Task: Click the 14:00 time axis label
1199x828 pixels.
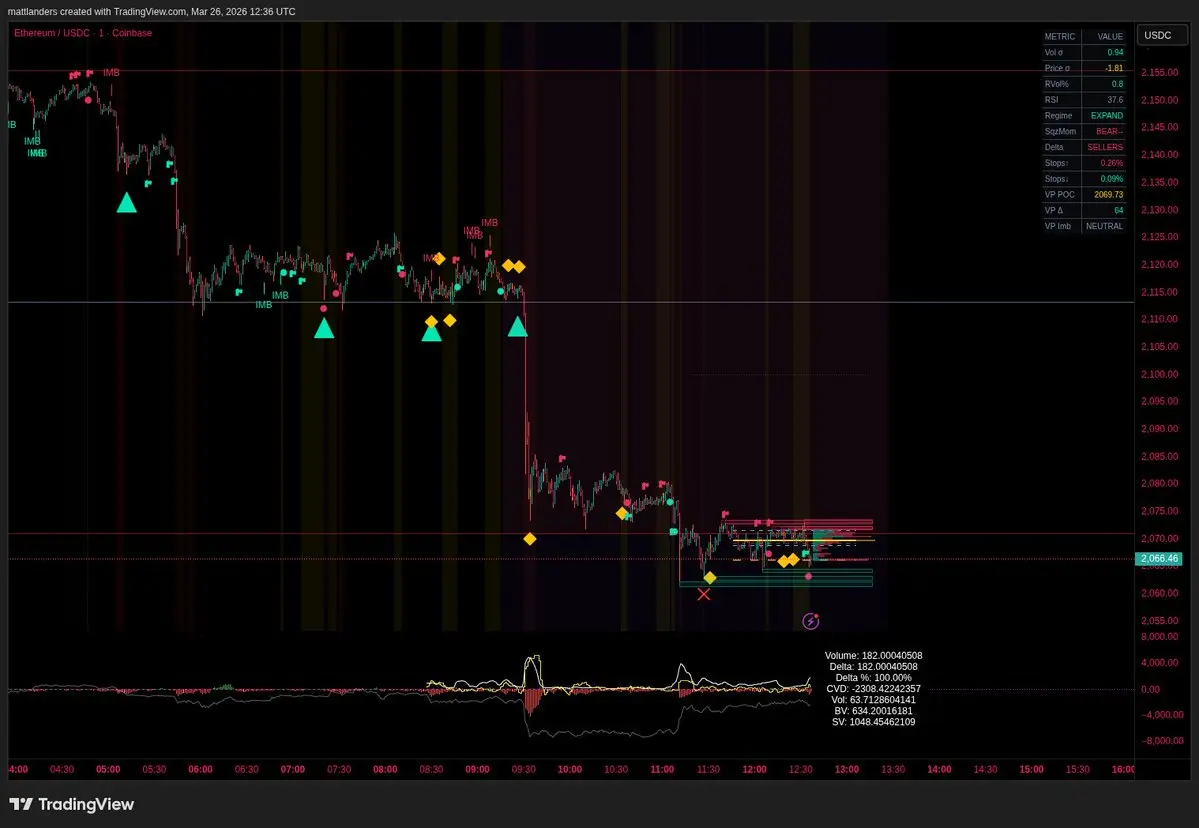Action: point(939,770)
